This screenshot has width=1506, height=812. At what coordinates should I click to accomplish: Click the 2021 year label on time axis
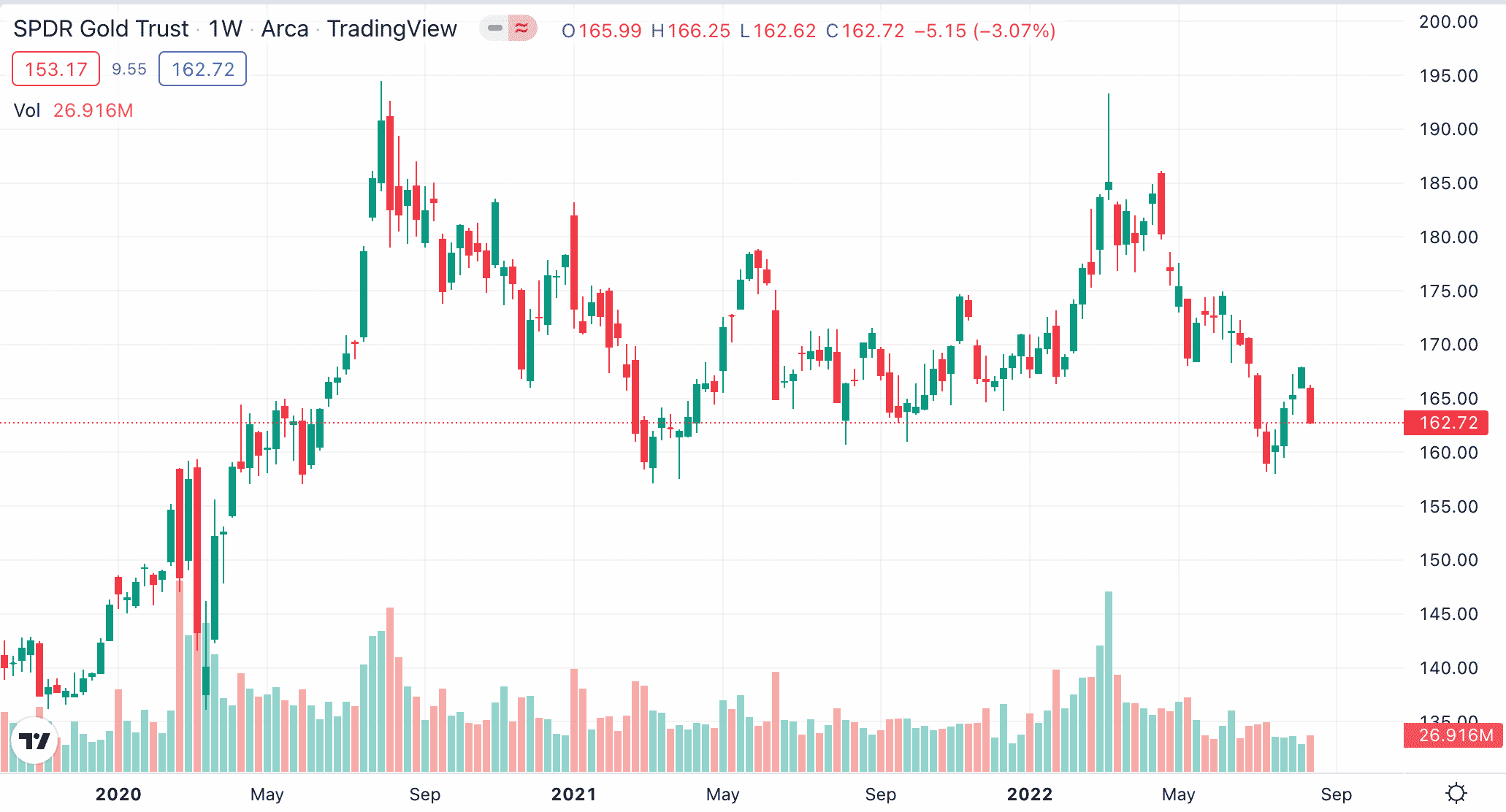tap(574, 794)
